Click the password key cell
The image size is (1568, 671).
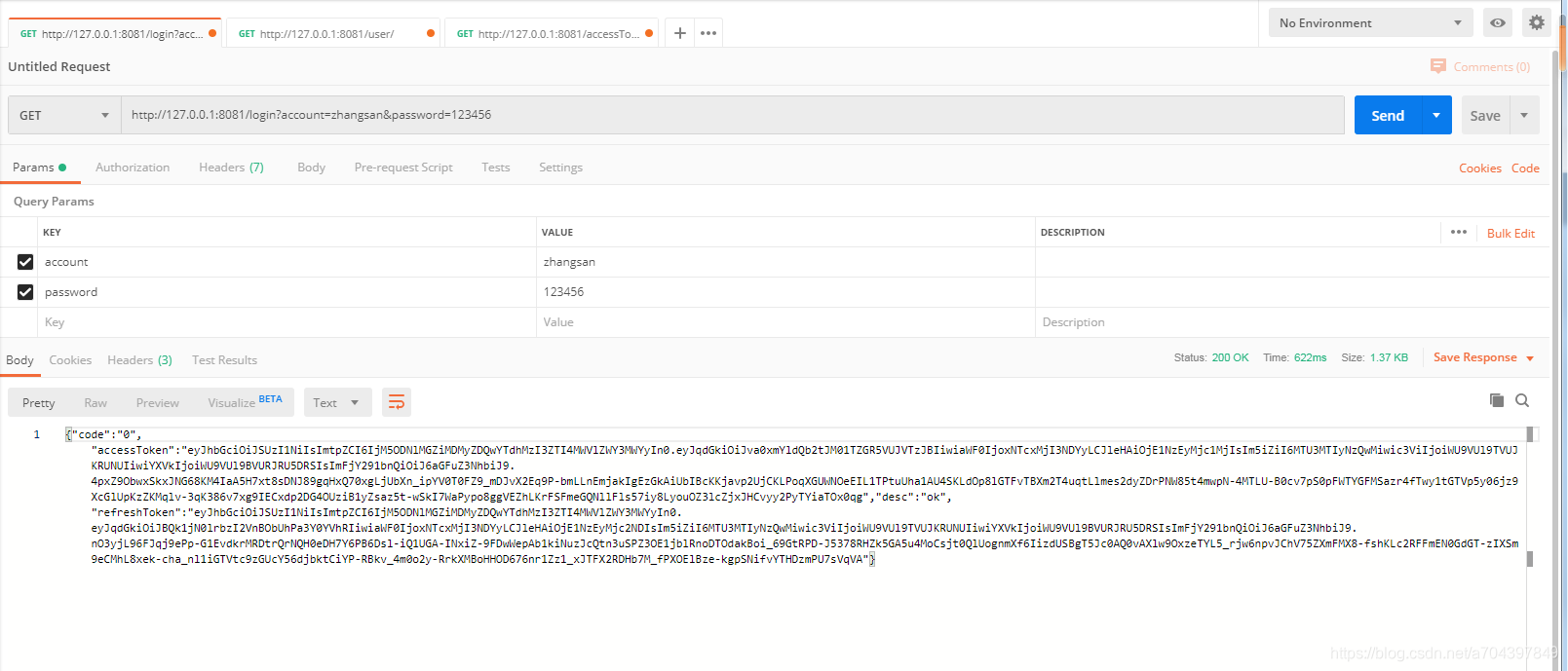[287, 292]
